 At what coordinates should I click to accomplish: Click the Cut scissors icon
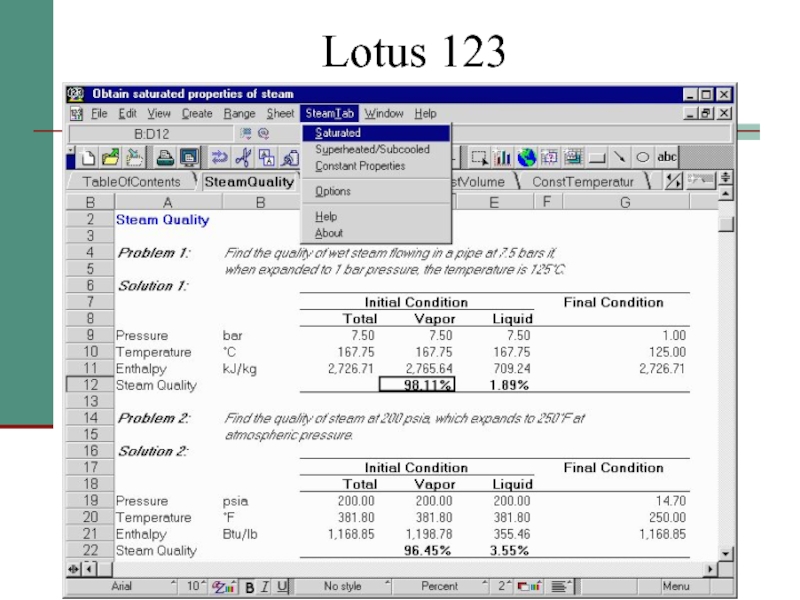point(243,157)
